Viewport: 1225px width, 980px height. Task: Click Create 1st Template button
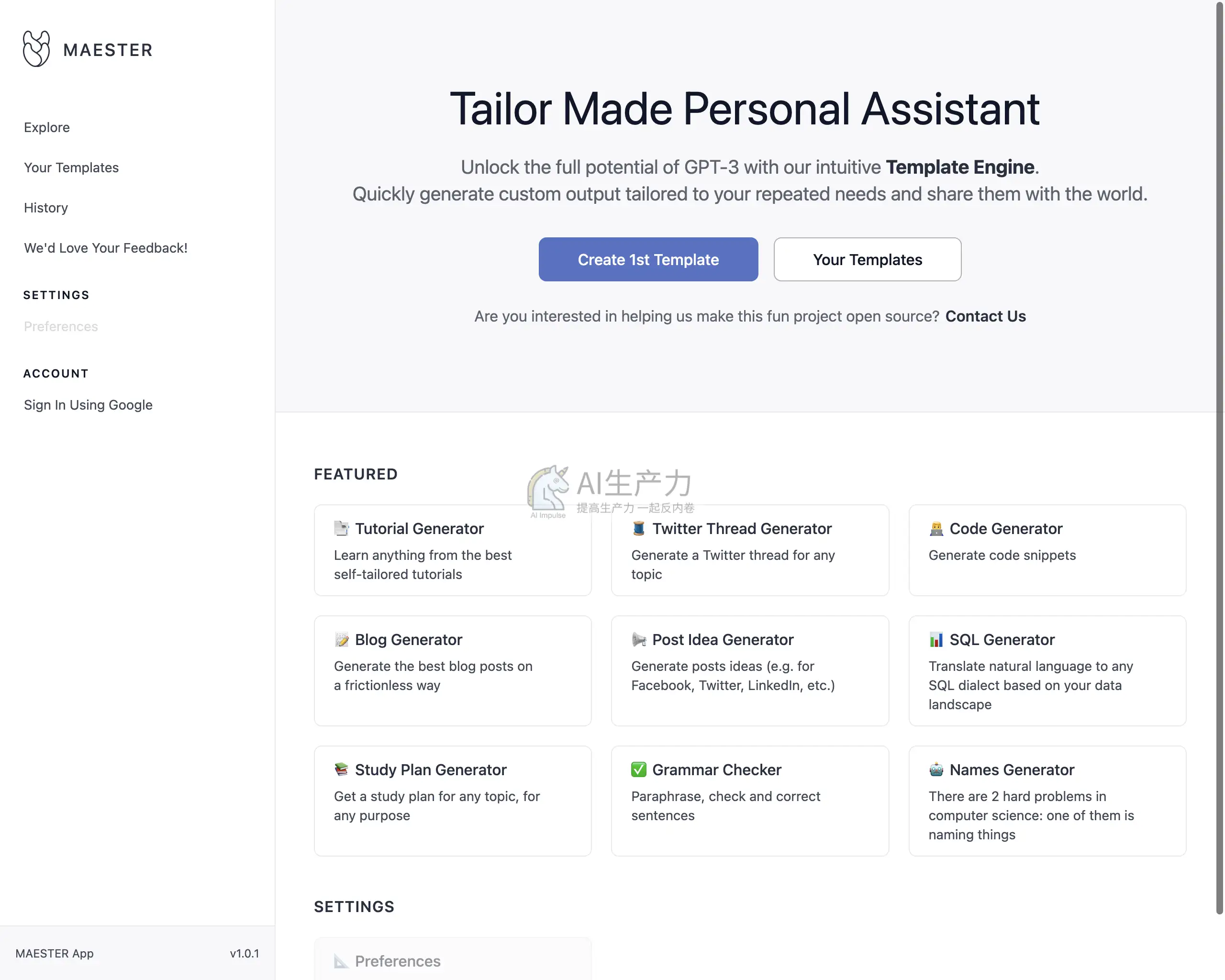(x=648, y=260)
